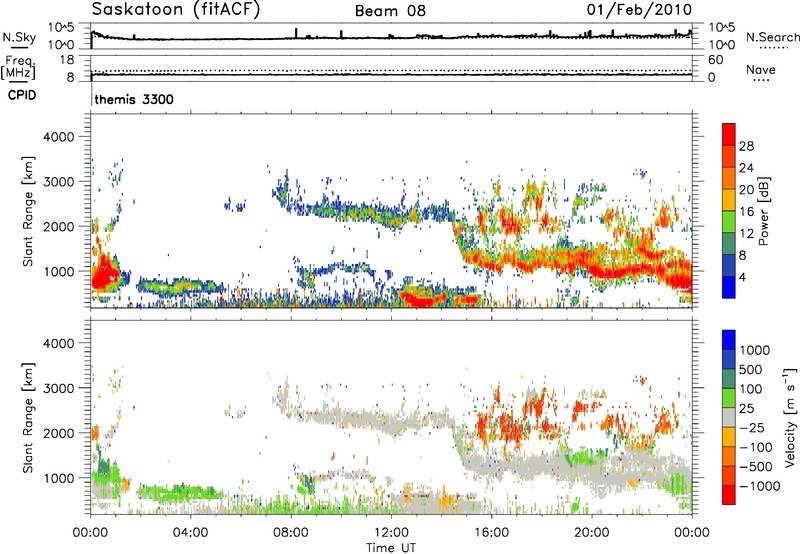The image size is (800, 554).
Task: Pick the bottom red segment of Velocity colorbar
Action: tap(729, 495)
